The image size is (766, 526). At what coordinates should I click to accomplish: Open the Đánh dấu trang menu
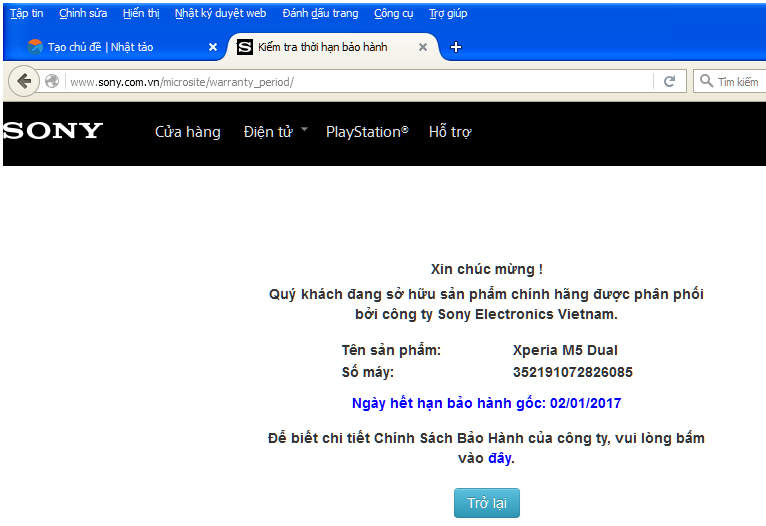pos(320,13)
